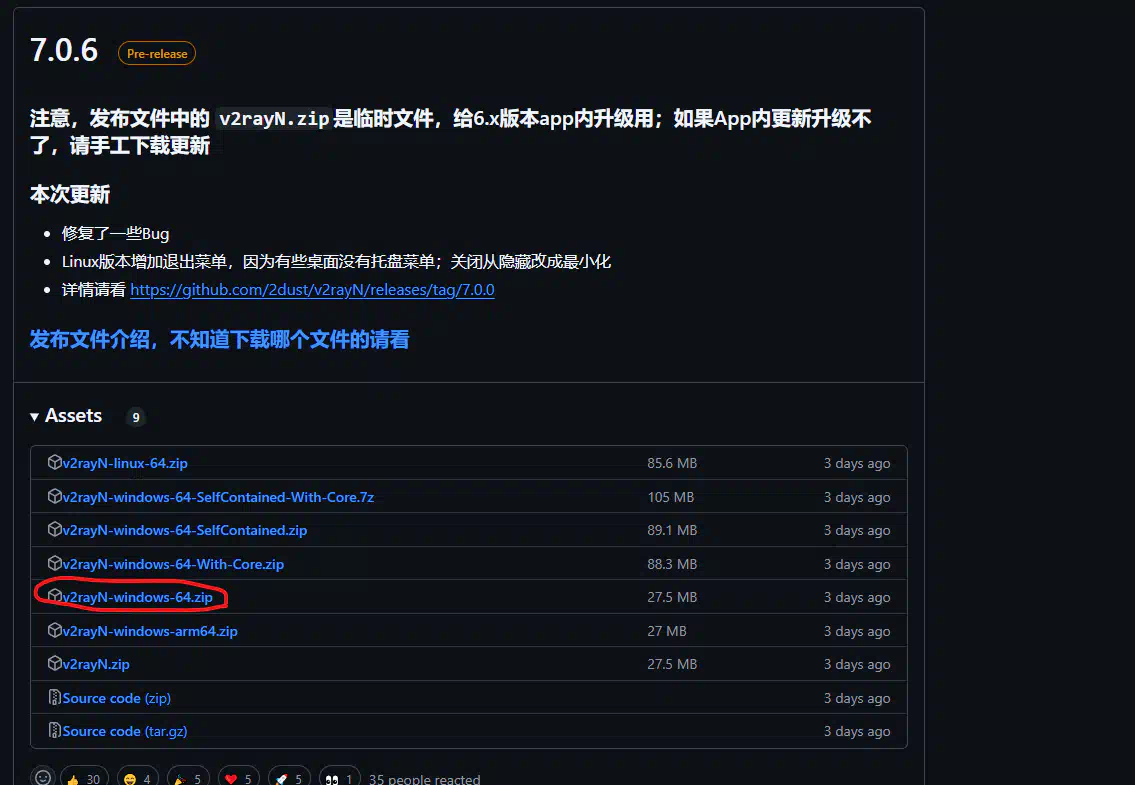This screenshot has width=1135, height=785.
Task: Click "3 days ago" in the v2rayN-linux-64.zip row
Action: (x=857, y=463)
